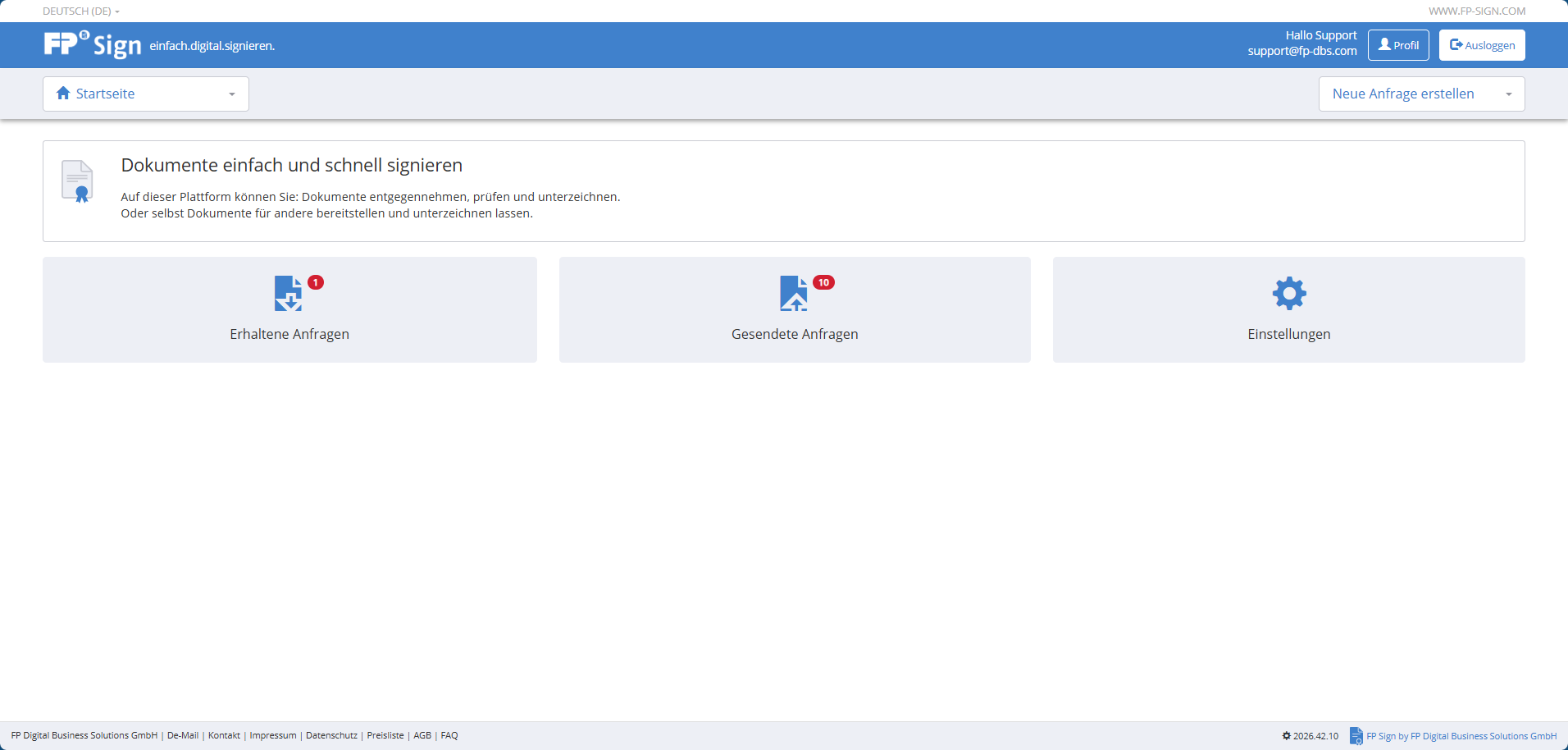This screenshot has height=750, width=1568.
Task: Click the FP Sign document icon in footer
Action: 1356,736
